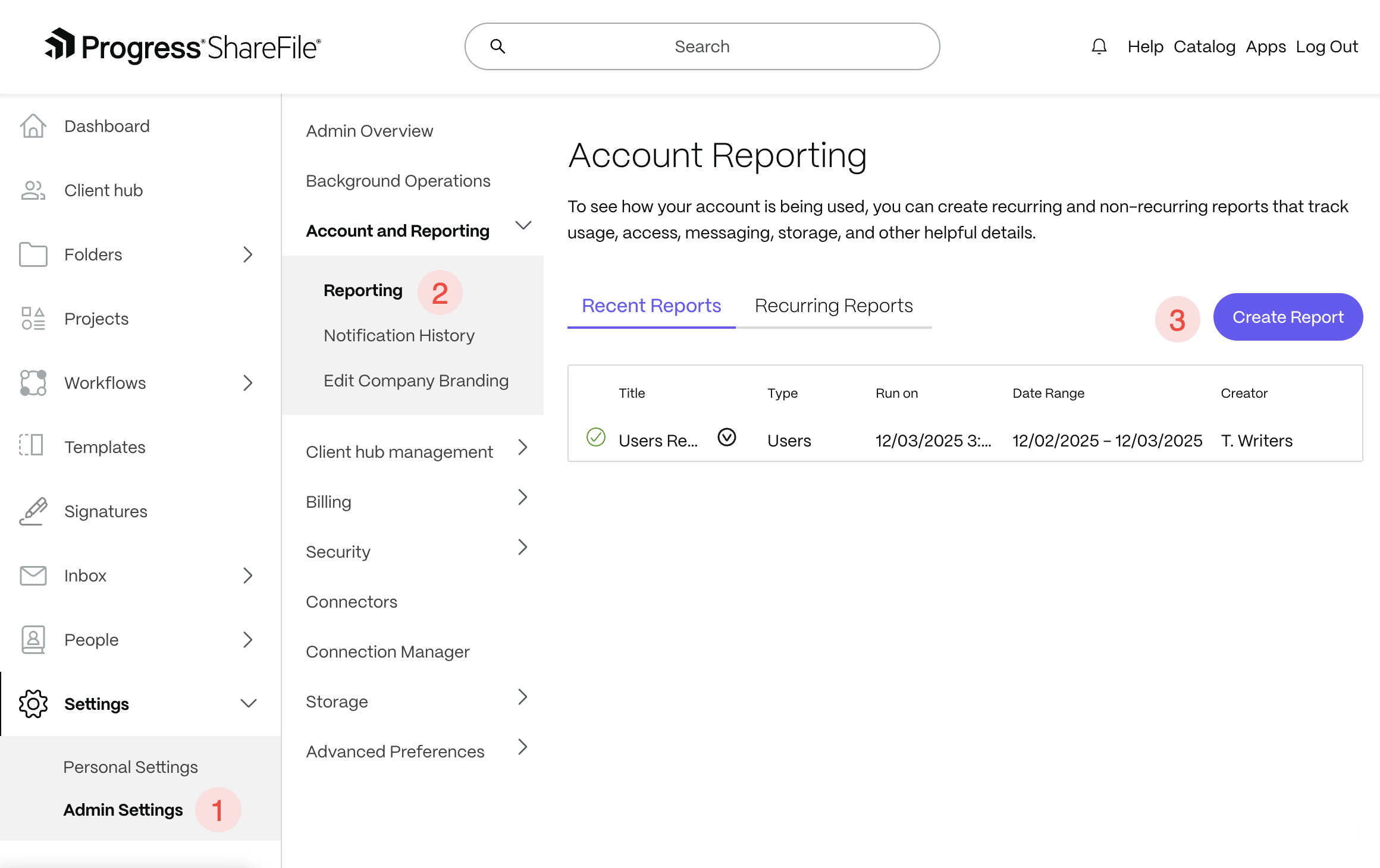The image size is (1380, 868).
Task: Switch to the Recurring Reports tab
Action: (x=833, y=306)
